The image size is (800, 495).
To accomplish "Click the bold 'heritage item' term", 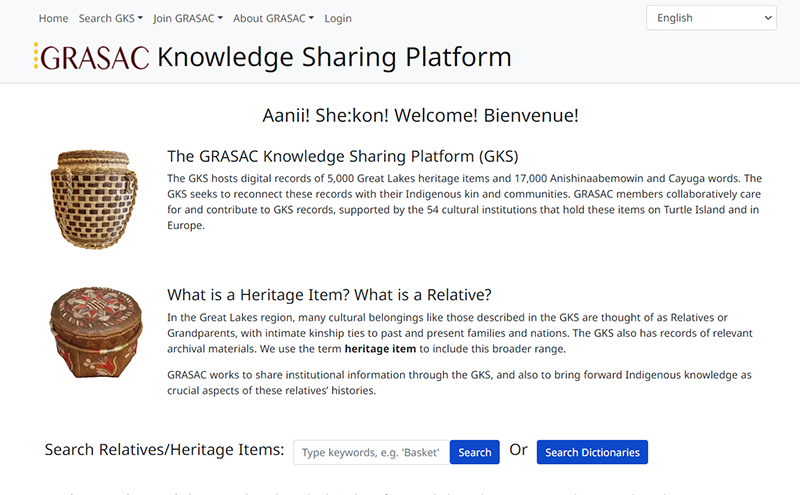I will click(x=380, y=349).
